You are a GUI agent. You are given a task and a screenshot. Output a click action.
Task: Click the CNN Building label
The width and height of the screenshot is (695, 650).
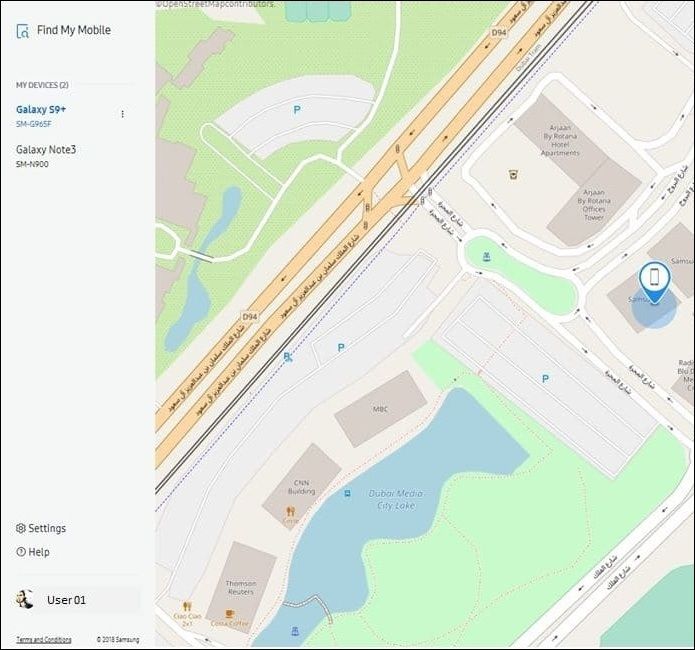[301, 487]
